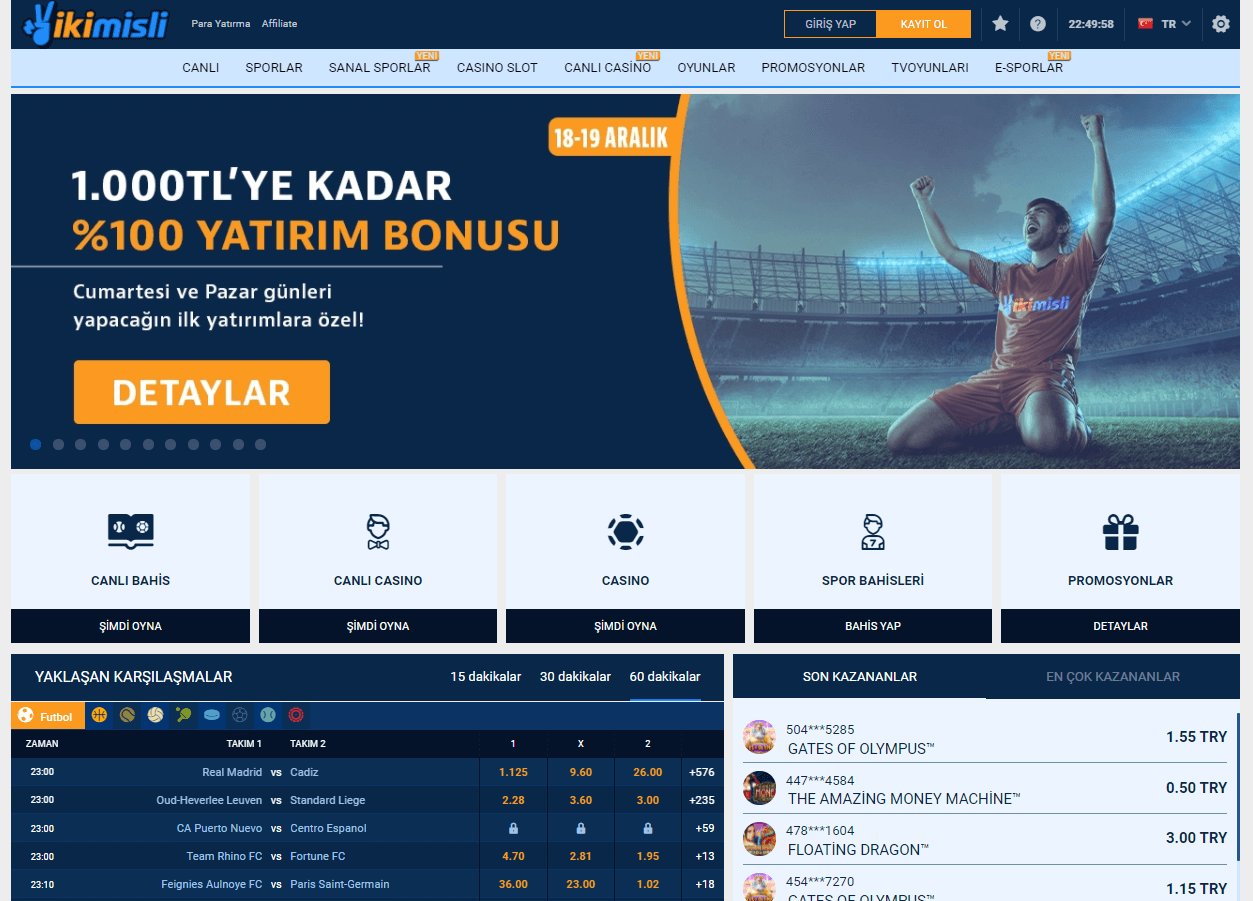Select the ice hockey puck icon
1253x901 pixels.
point(211,715)
